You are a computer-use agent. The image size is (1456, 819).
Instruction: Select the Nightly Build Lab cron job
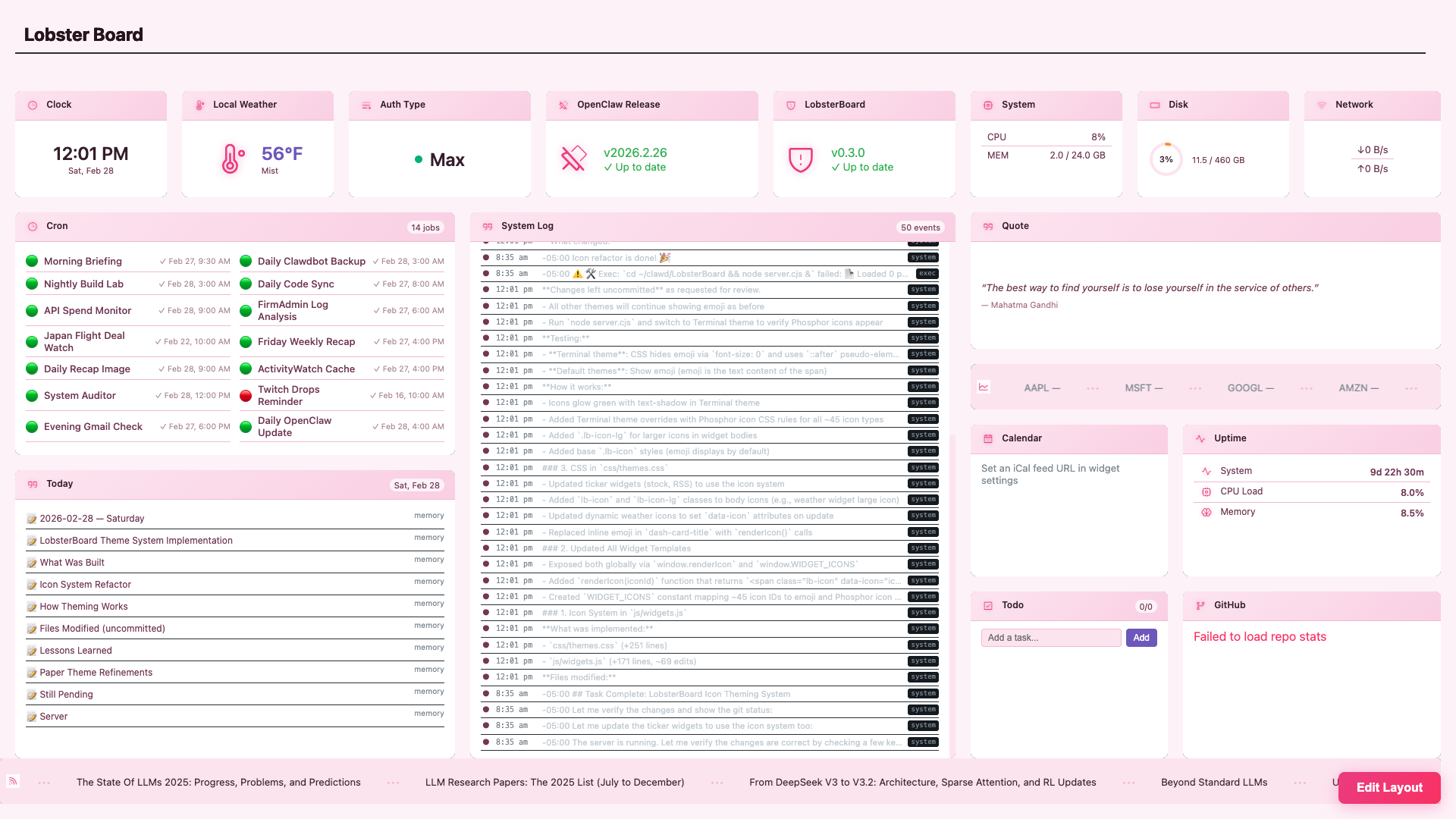[x=83, y=284]
